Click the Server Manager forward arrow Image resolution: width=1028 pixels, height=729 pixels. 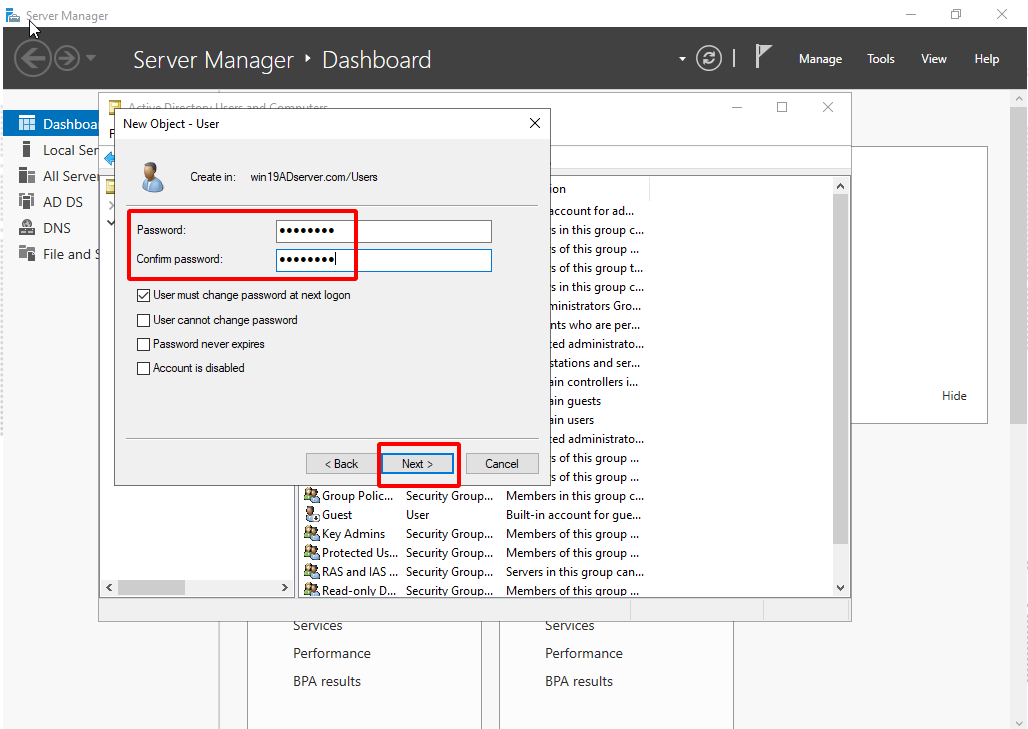click(x=67, y=58)
